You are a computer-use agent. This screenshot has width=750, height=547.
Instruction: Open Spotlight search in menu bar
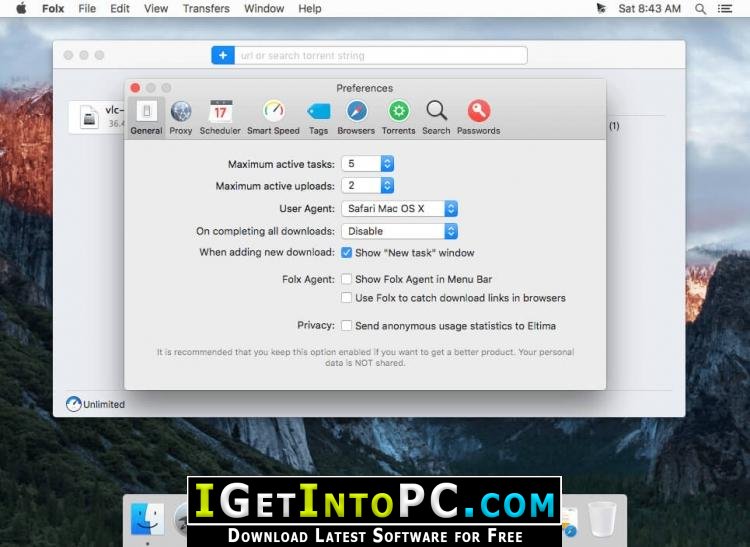(x=700, y=9)
